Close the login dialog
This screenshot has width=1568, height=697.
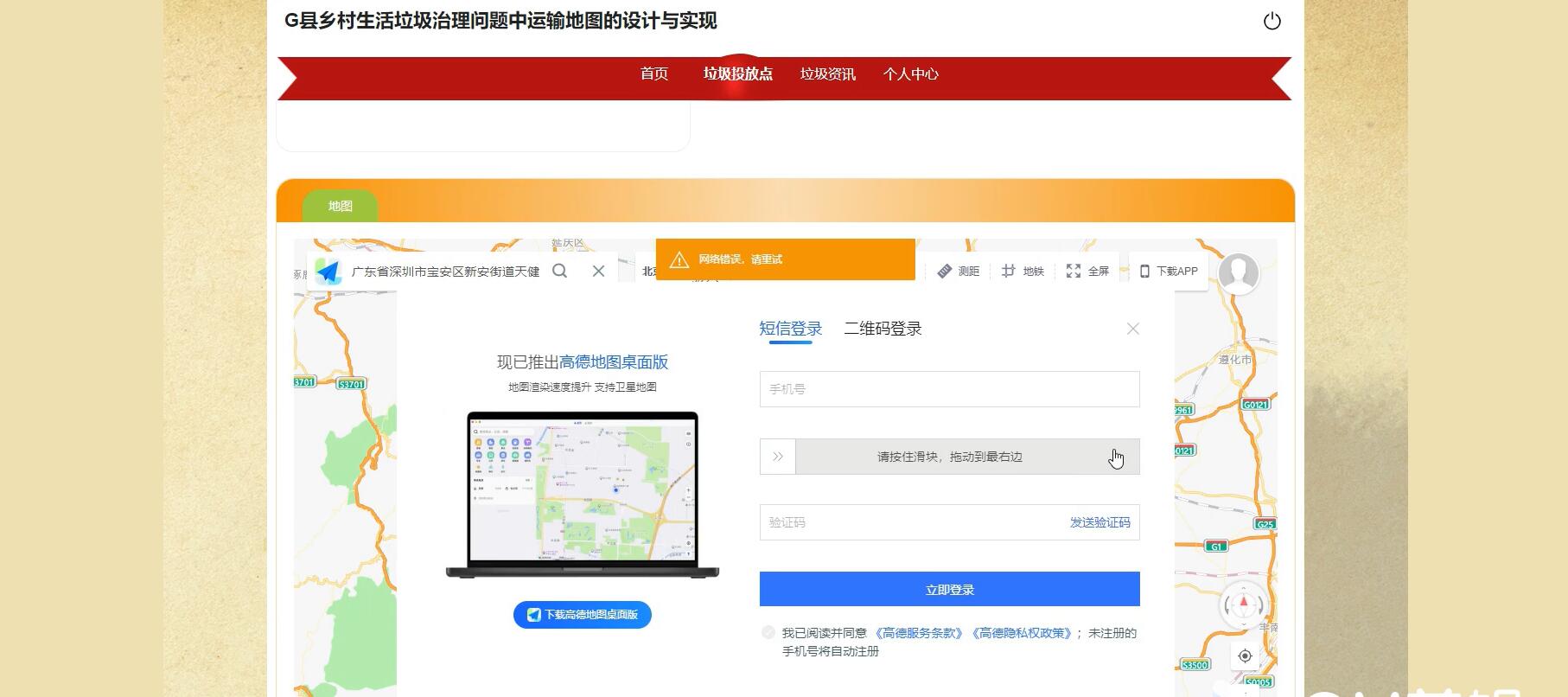pos(1133,329)
